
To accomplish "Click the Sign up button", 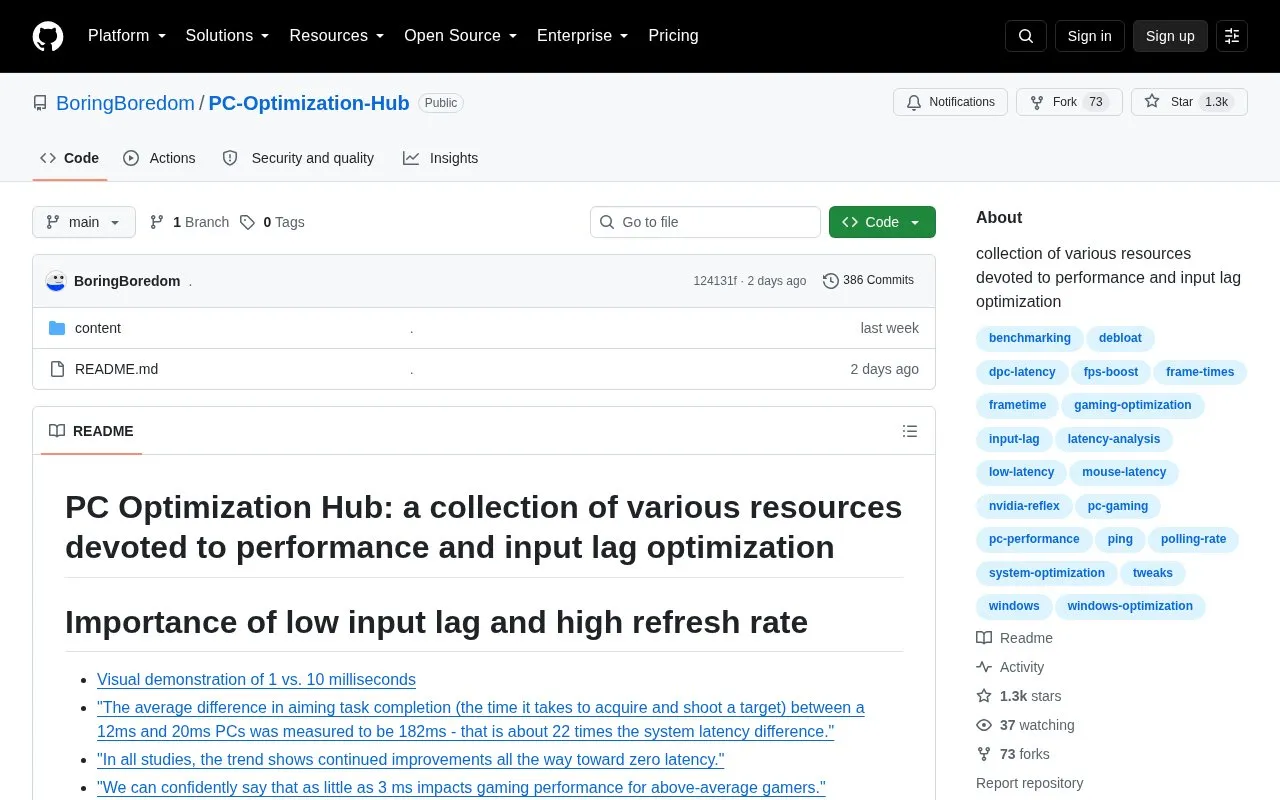I will coord(1170,36).
